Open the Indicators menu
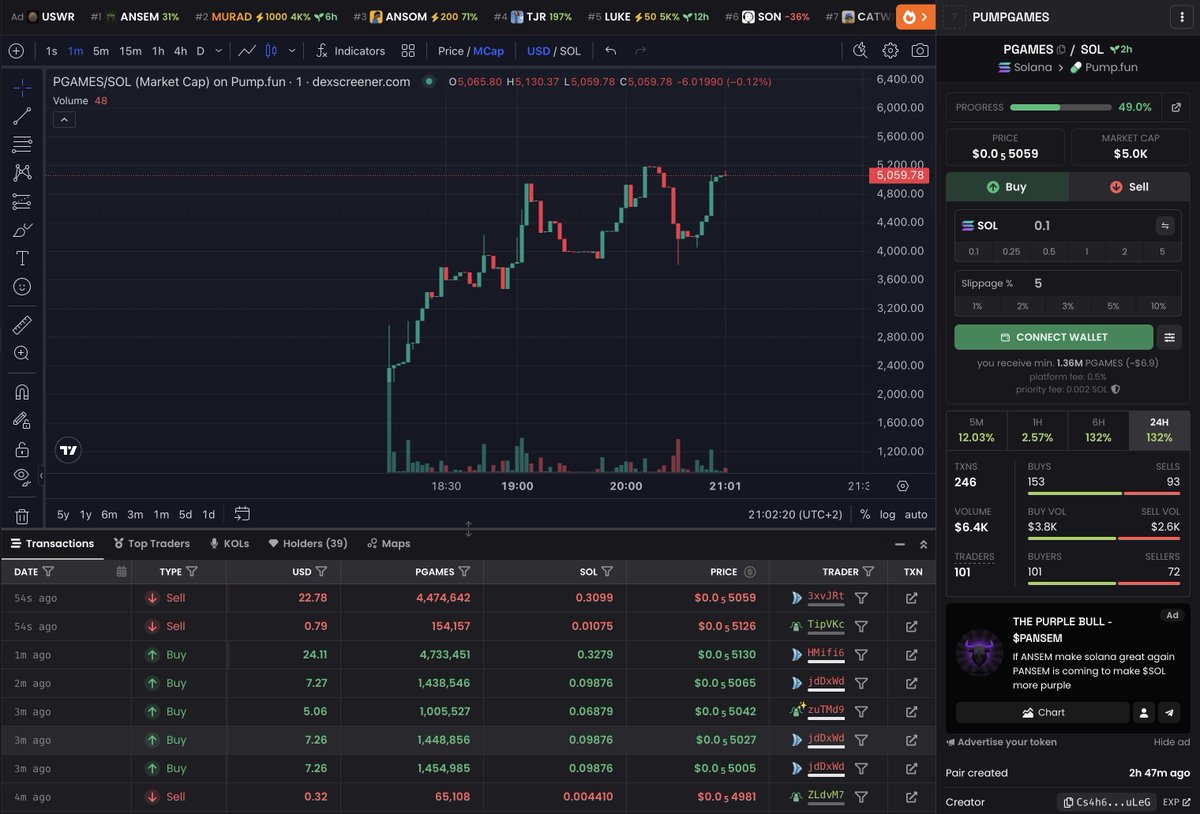 pos(350,51)
